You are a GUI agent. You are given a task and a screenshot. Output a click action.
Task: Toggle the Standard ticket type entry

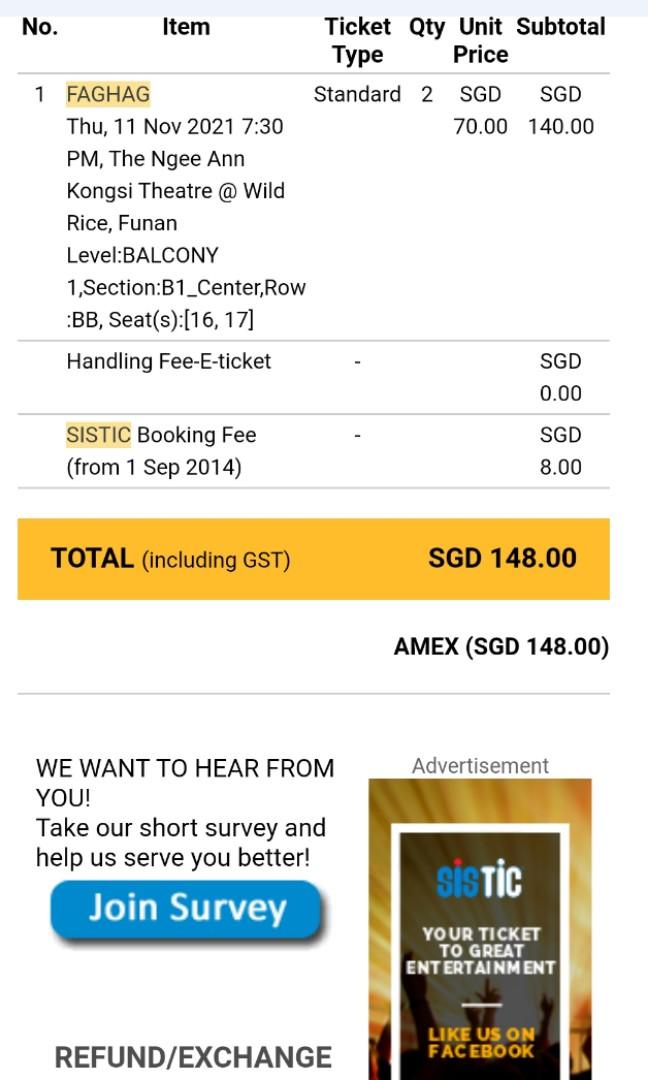click(x=355, y=95)
